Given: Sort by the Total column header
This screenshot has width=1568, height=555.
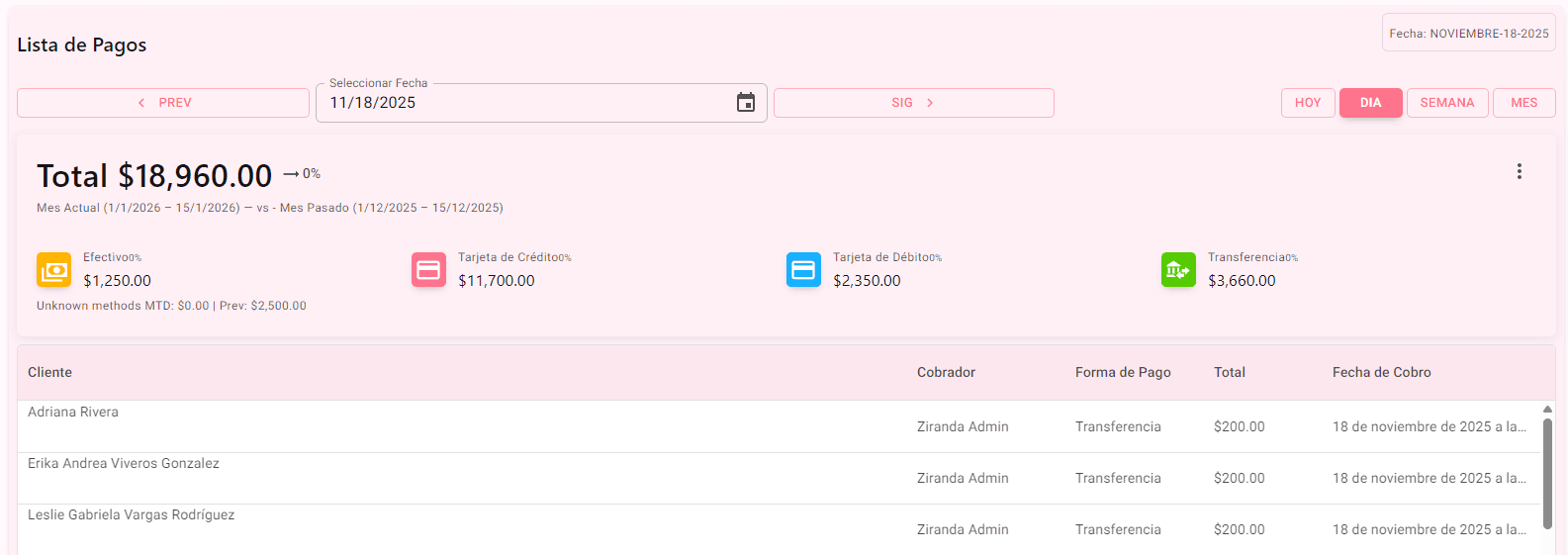Looking at the screenshot, I should click(1230, 372).
